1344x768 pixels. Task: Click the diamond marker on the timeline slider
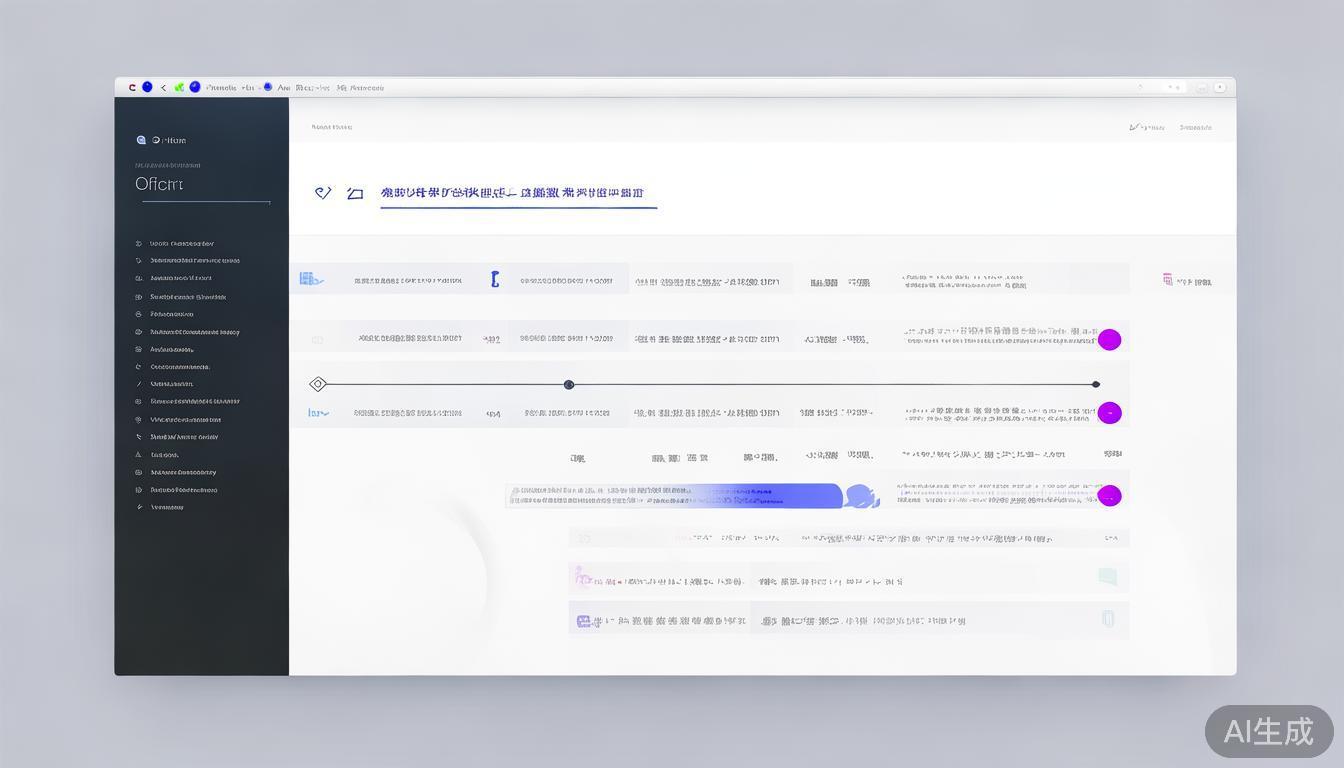pos(318,384)
